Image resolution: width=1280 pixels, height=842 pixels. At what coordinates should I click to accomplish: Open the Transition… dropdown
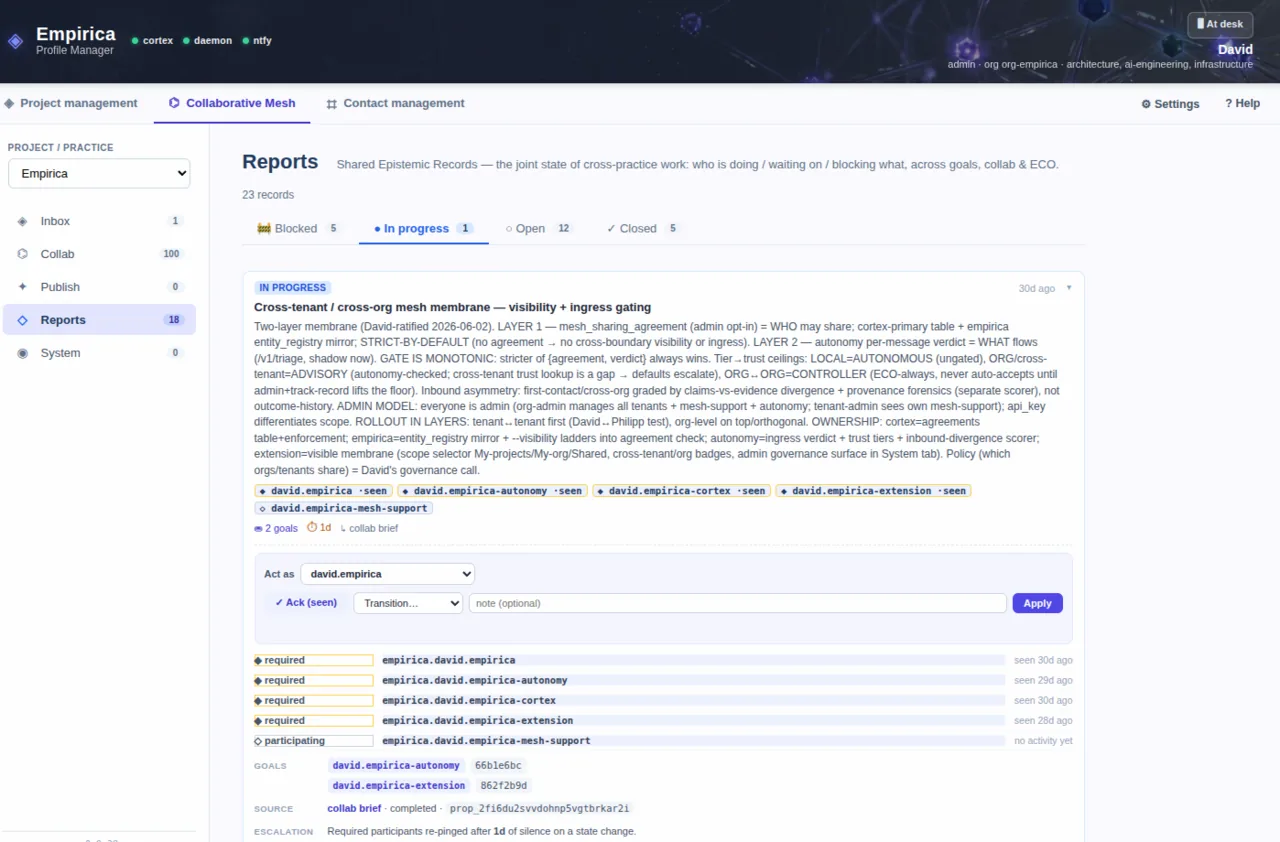tap(408, 603)
